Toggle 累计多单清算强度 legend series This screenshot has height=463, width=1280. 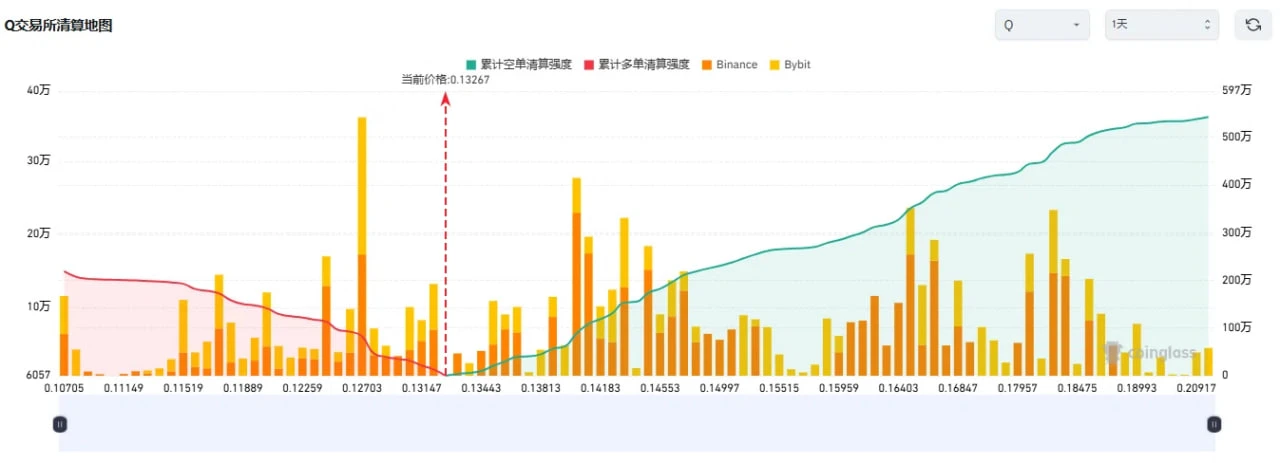point(637,64)
